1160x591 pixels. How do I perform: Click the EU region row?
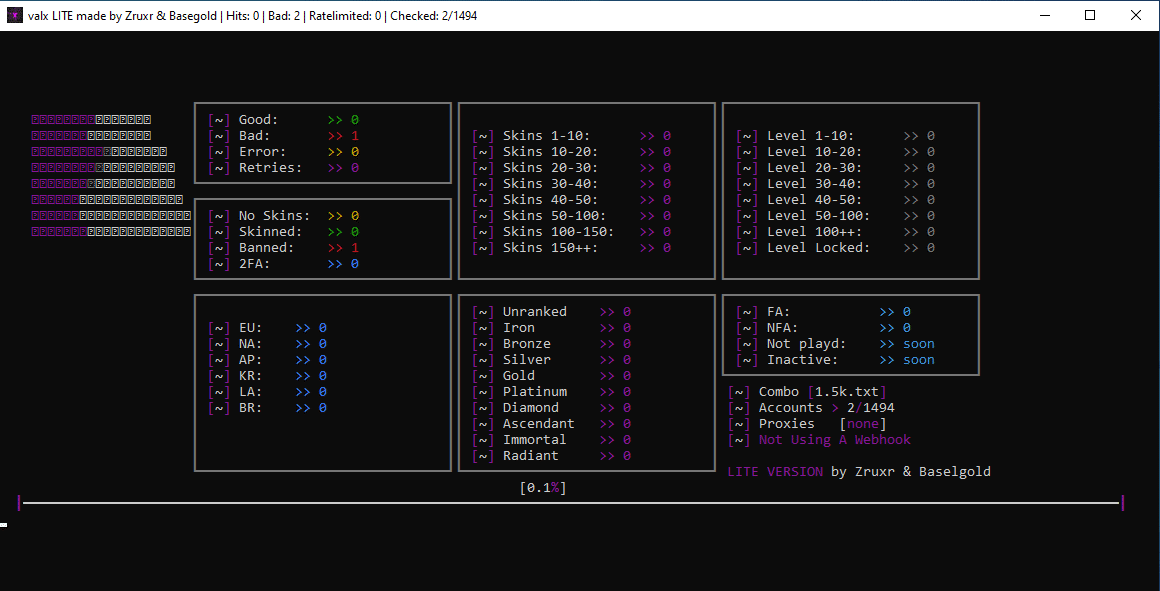(x=250, y=328)
